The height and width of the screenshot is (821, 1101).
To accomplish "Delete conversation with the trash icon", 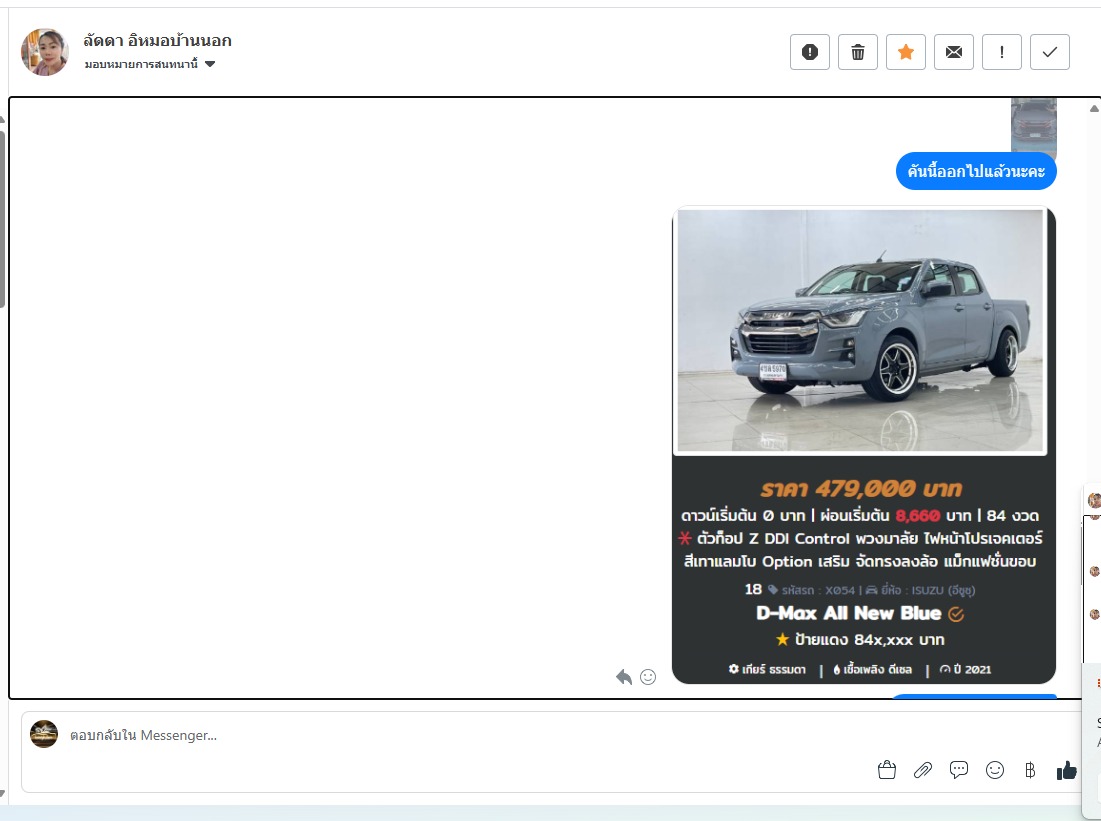I will tap(857, 52).
